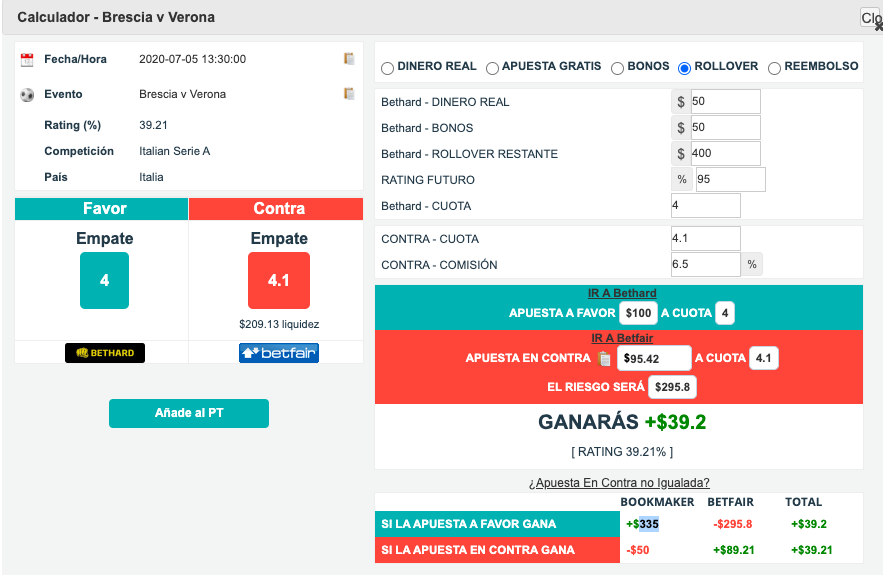Image resolution: width=883 pixels, height=575 pixels.
Task: Select the APUESTA GRATIS radio option
Action: (492, 68)
